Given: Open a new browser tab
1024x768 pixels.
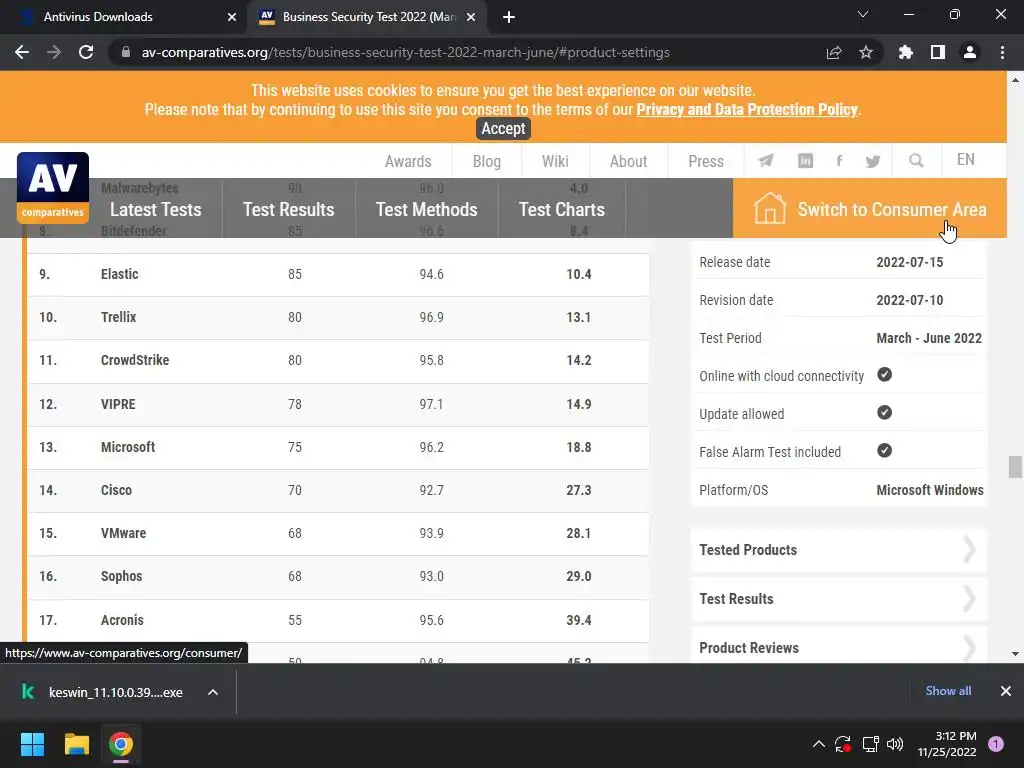Looking at the screenshot, I should point(509,17).
